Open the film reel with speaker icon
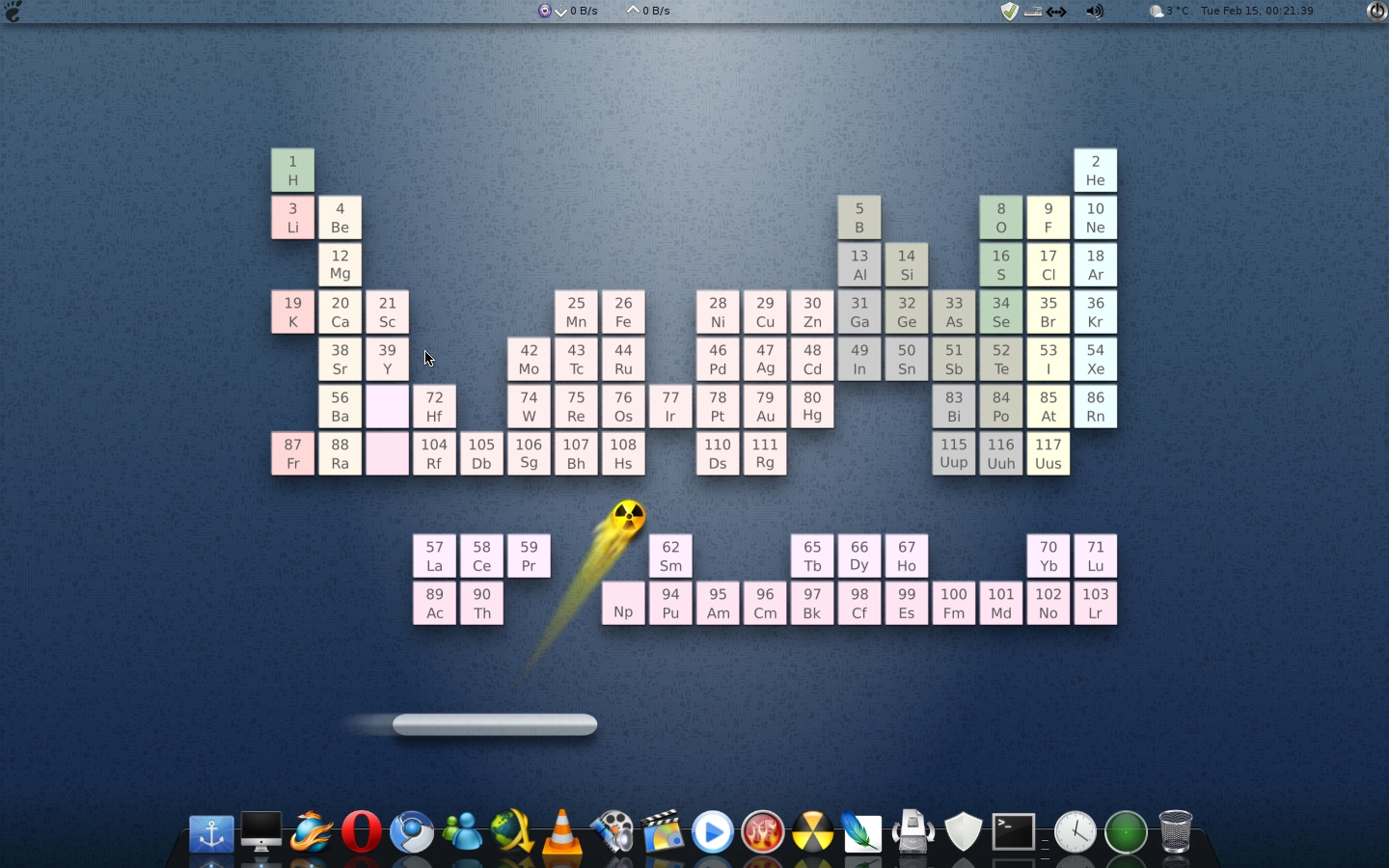The height and width of the screenshot is (868, 1389). tap(613, 832)
